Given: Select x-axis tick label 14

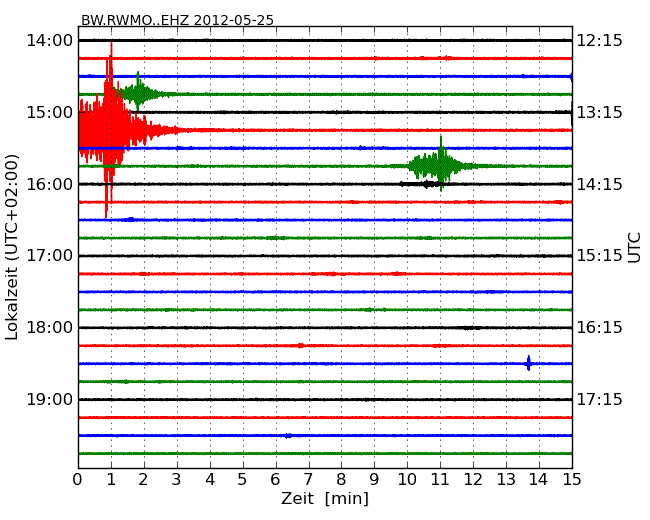Looking at the screenshot, I should (539, 480).
